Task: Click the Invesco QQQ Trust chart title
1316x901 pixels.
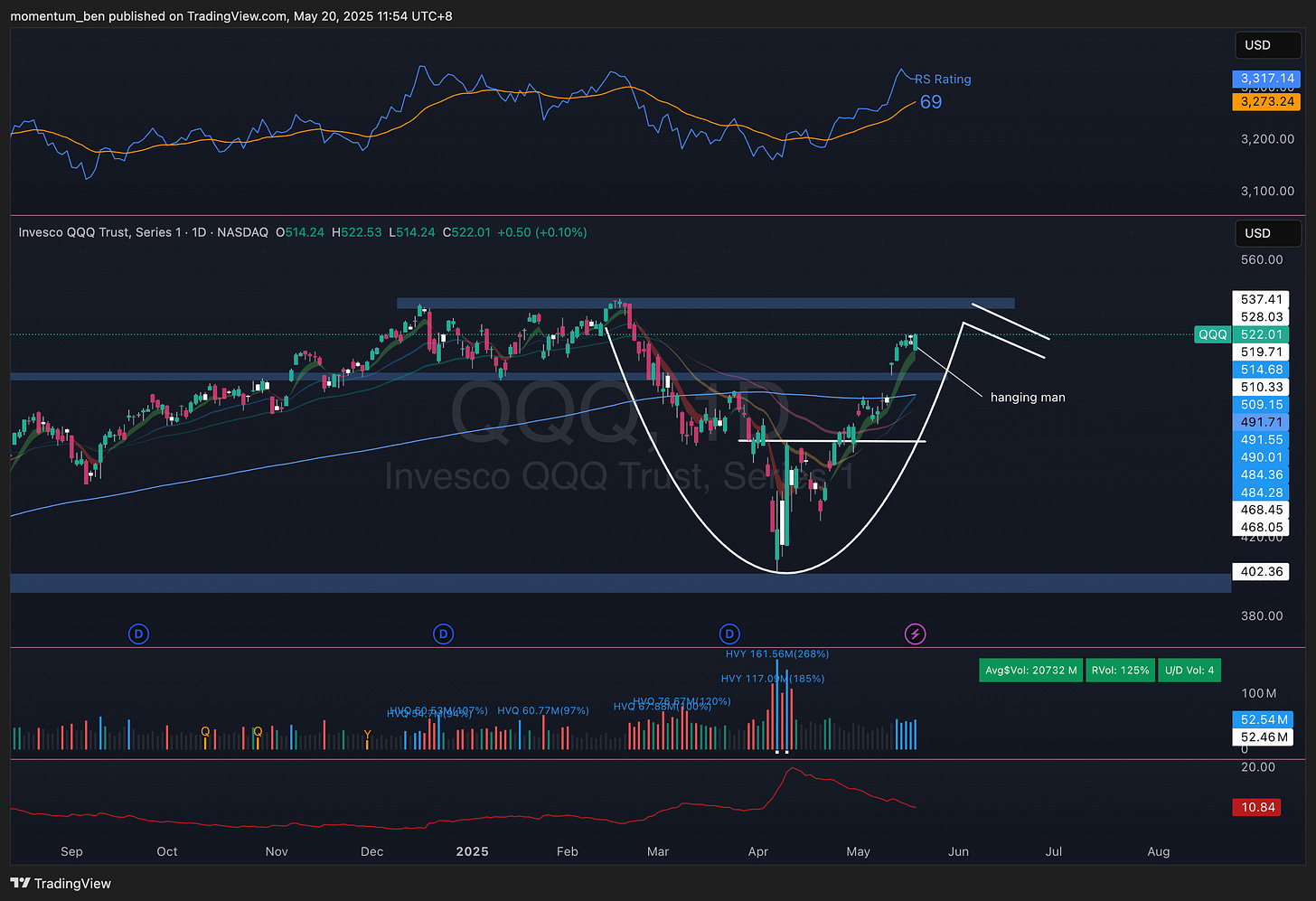Action: [x=144, y=232]
